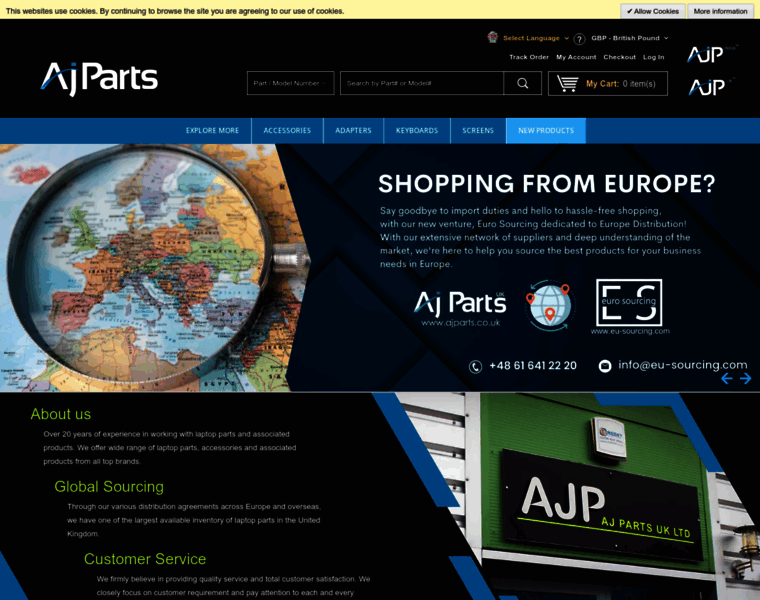This screenshot has width=760, height=600.
Task: Click the Customer Service heading
Action: point(145,559)
